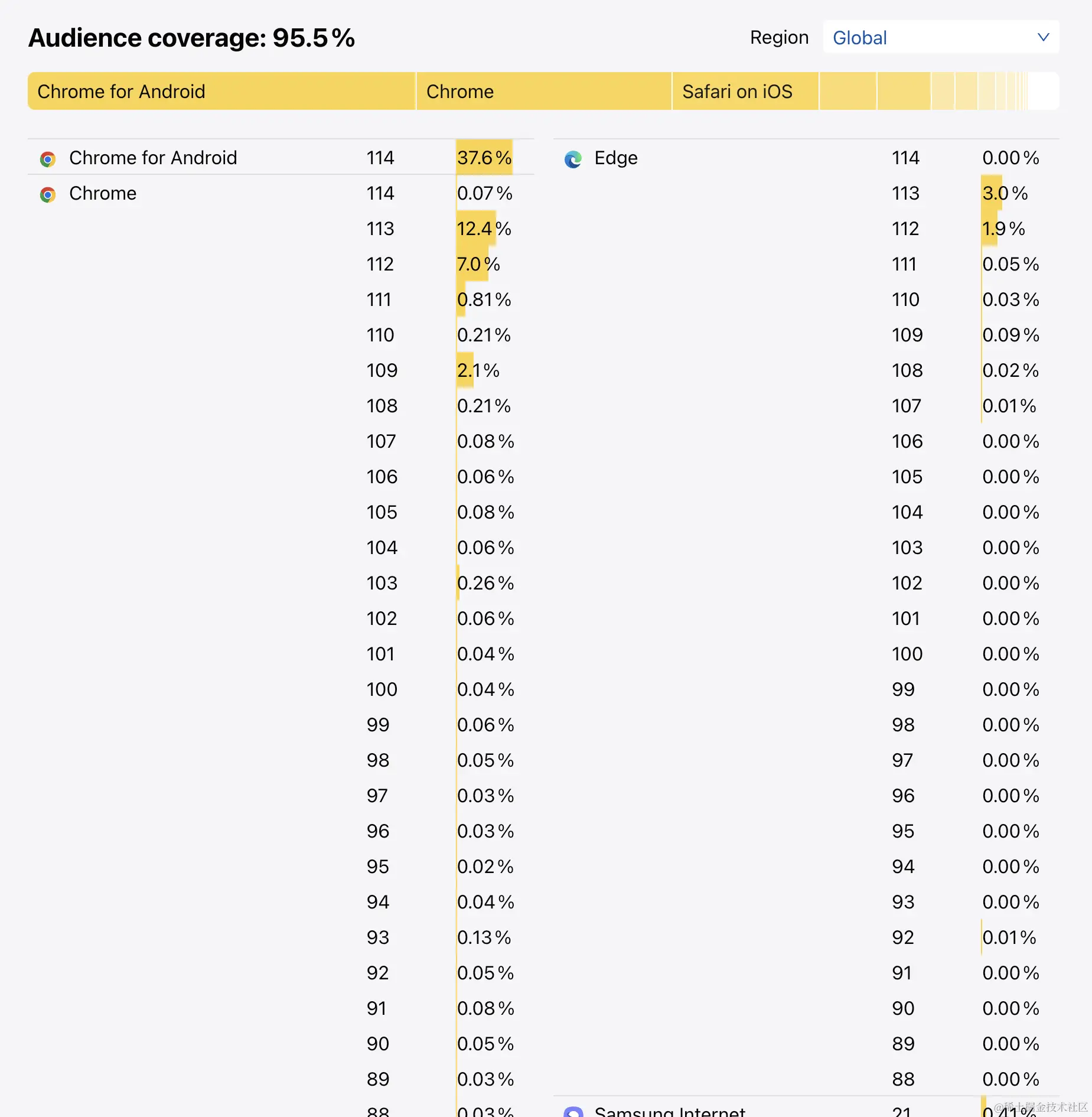Viewport: 1092px width, 1117px height.
Task: Click the Chrome browser name in the list
Action: coord(103,193)
